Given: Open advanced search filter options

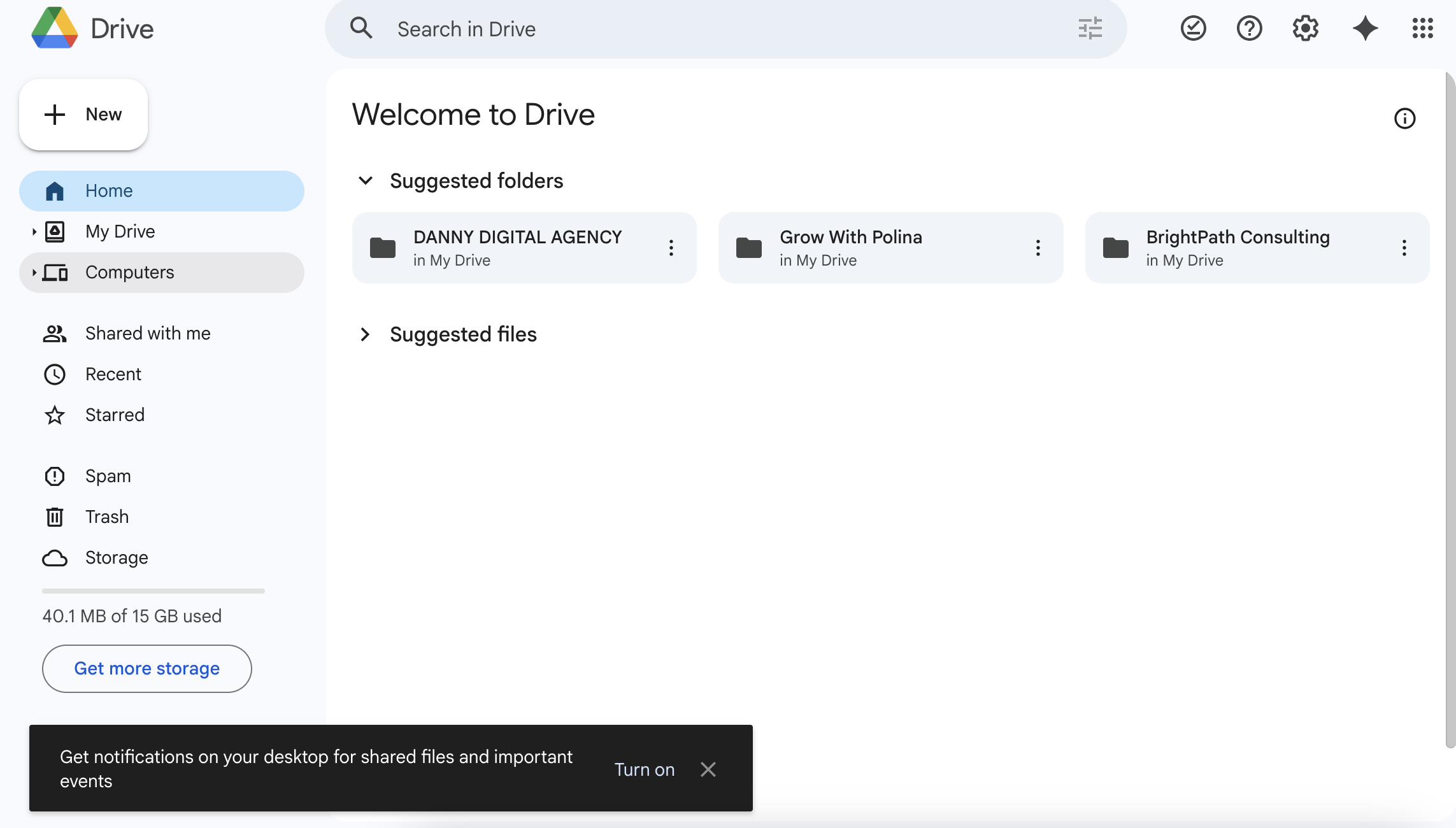Looking at the screenshot, I should coord(1090,29).
